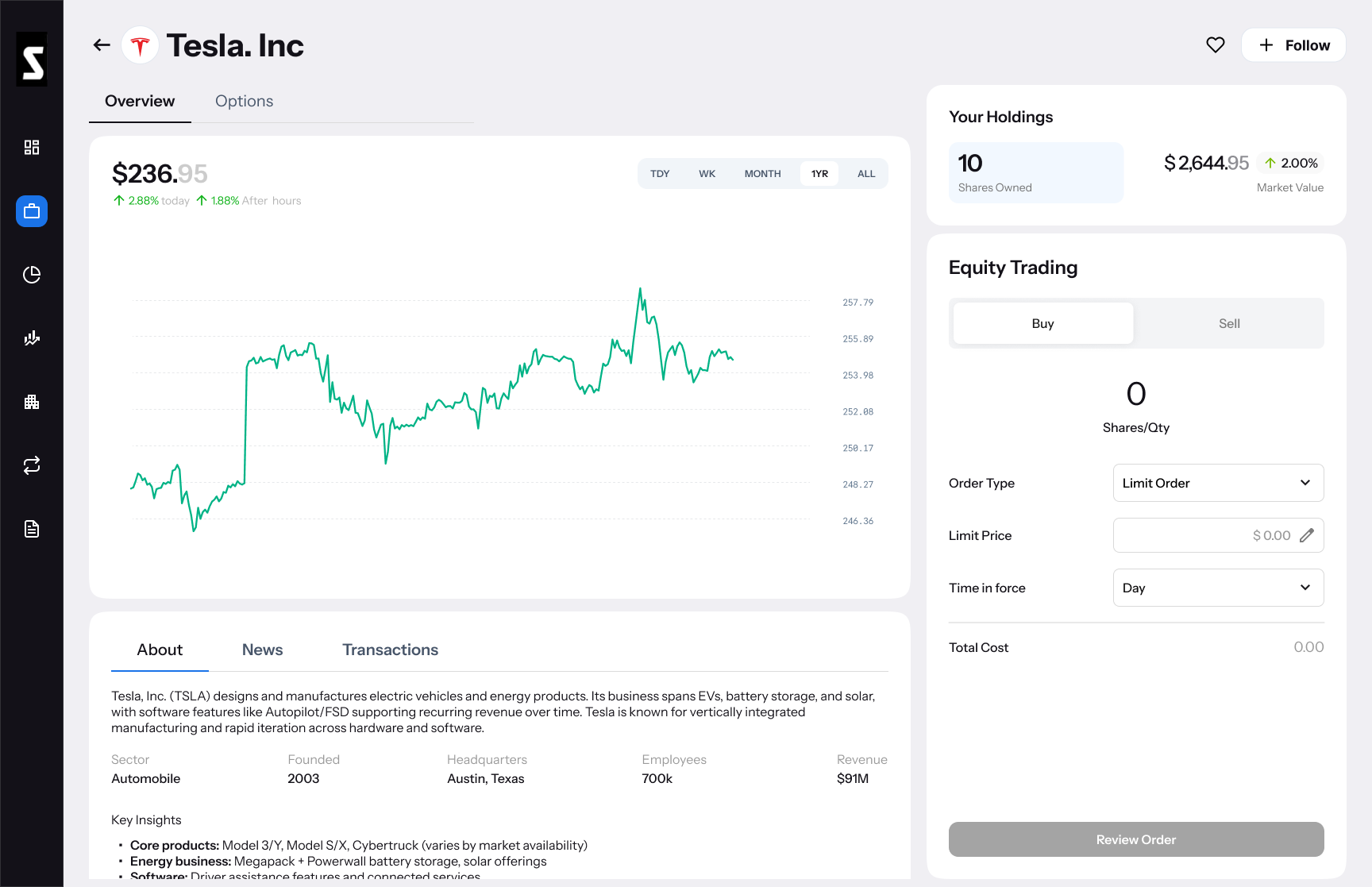Switch to the Options tab
Viewport: 1372px width, 887px height.
(x=244, y=102)
